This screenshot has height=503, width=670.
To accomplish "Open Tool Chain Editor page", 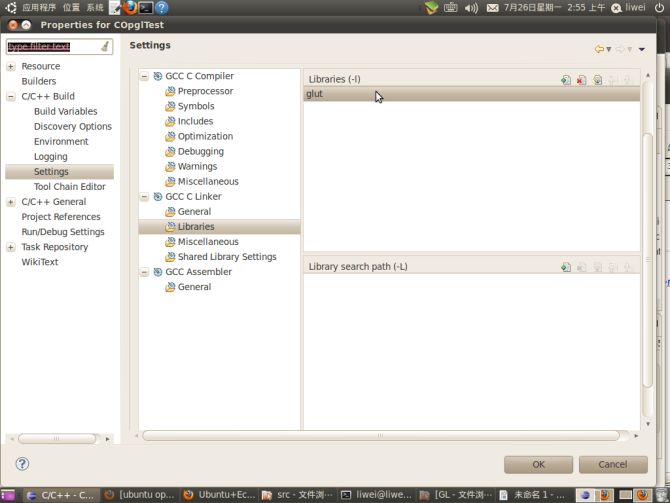I will 69,187.
